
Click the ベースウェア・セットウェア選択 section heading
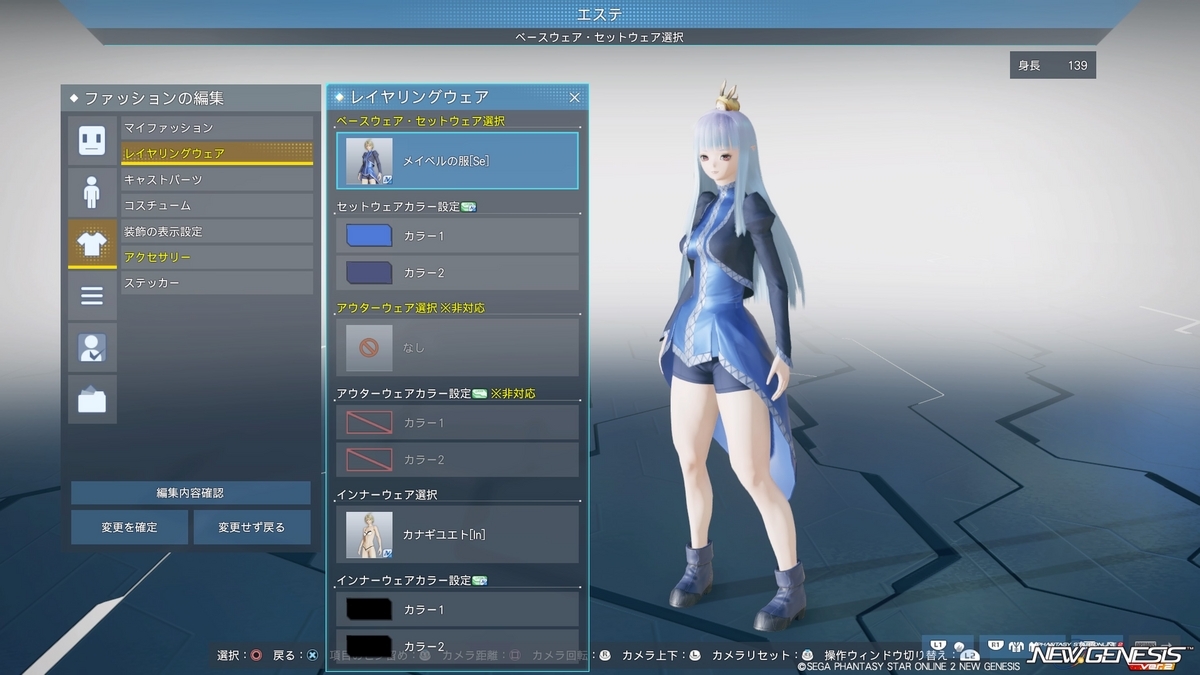coord(421,121)
